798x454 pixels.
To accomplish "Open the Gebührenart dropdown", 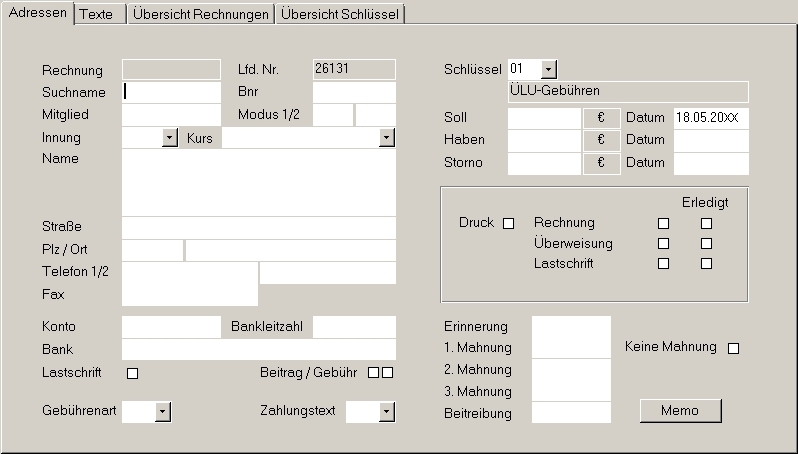I will [163, 411].
